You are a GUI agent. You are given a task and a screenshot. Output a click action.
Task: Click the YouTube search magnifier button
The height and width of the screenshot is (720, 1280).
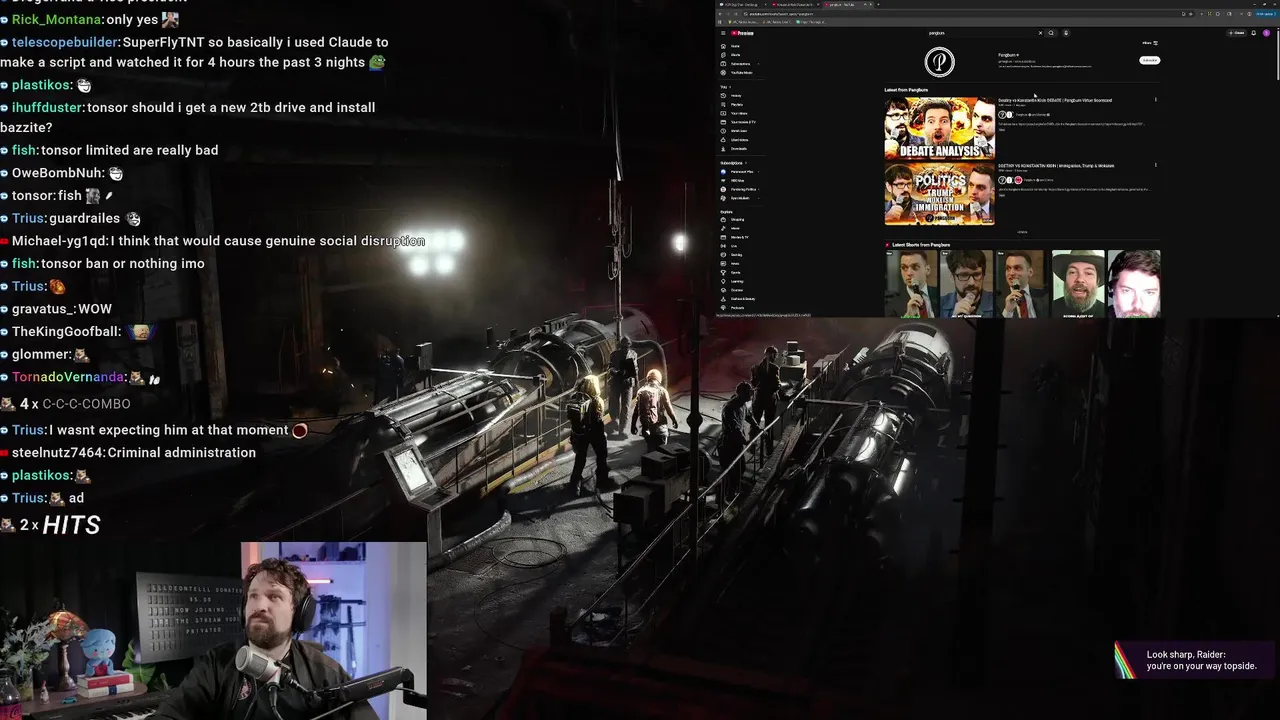pos(1051,33)
